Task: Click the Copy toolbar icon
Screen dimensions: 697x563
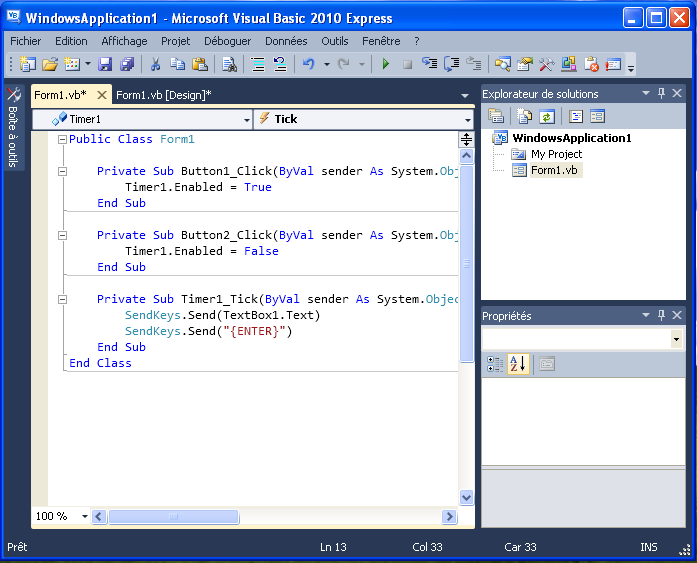Action: click(x=178, y=64)
